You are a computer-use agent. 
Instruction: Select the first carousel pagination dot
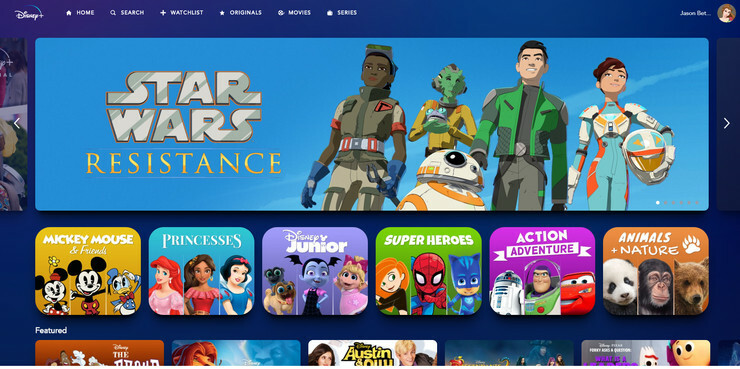pos(658,202)
